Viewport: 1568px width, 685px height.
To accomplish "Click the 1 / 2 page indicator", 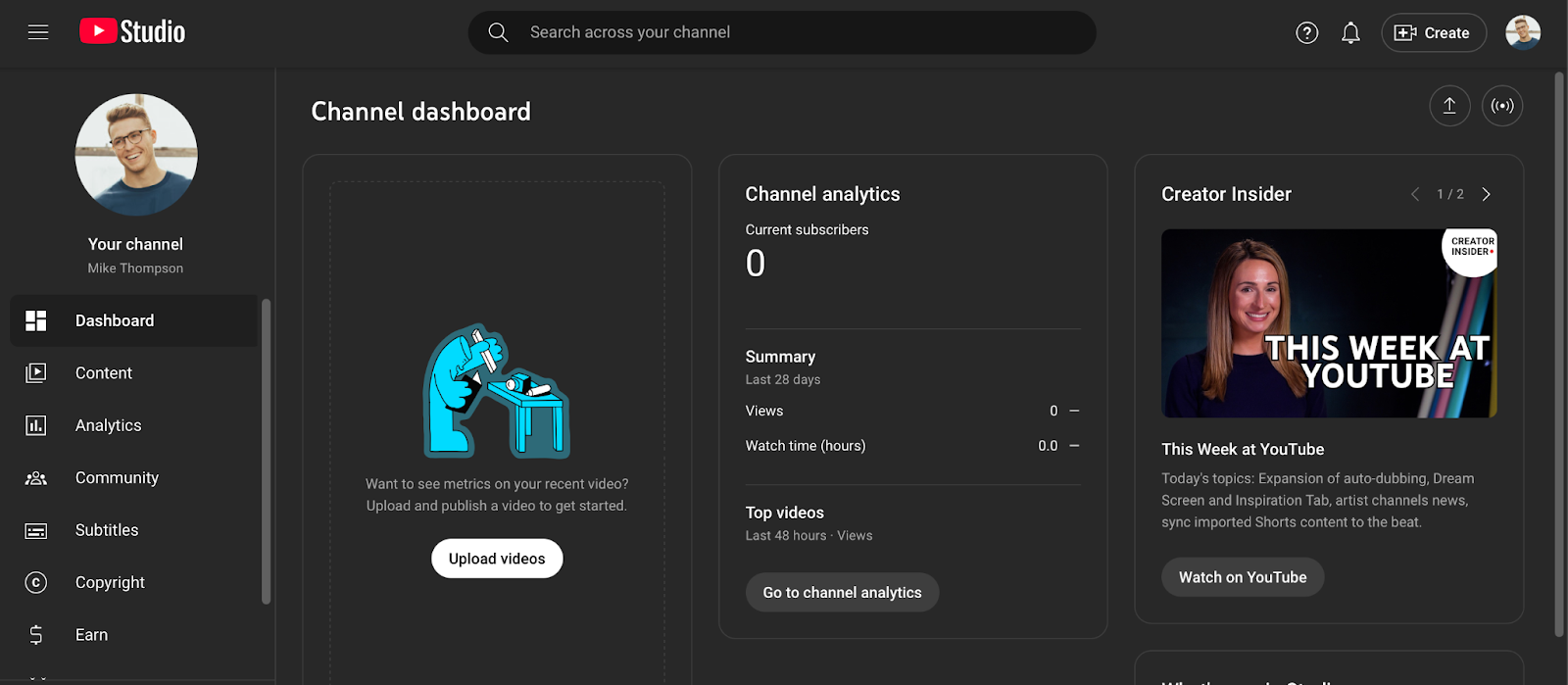I will [1450, 194].
